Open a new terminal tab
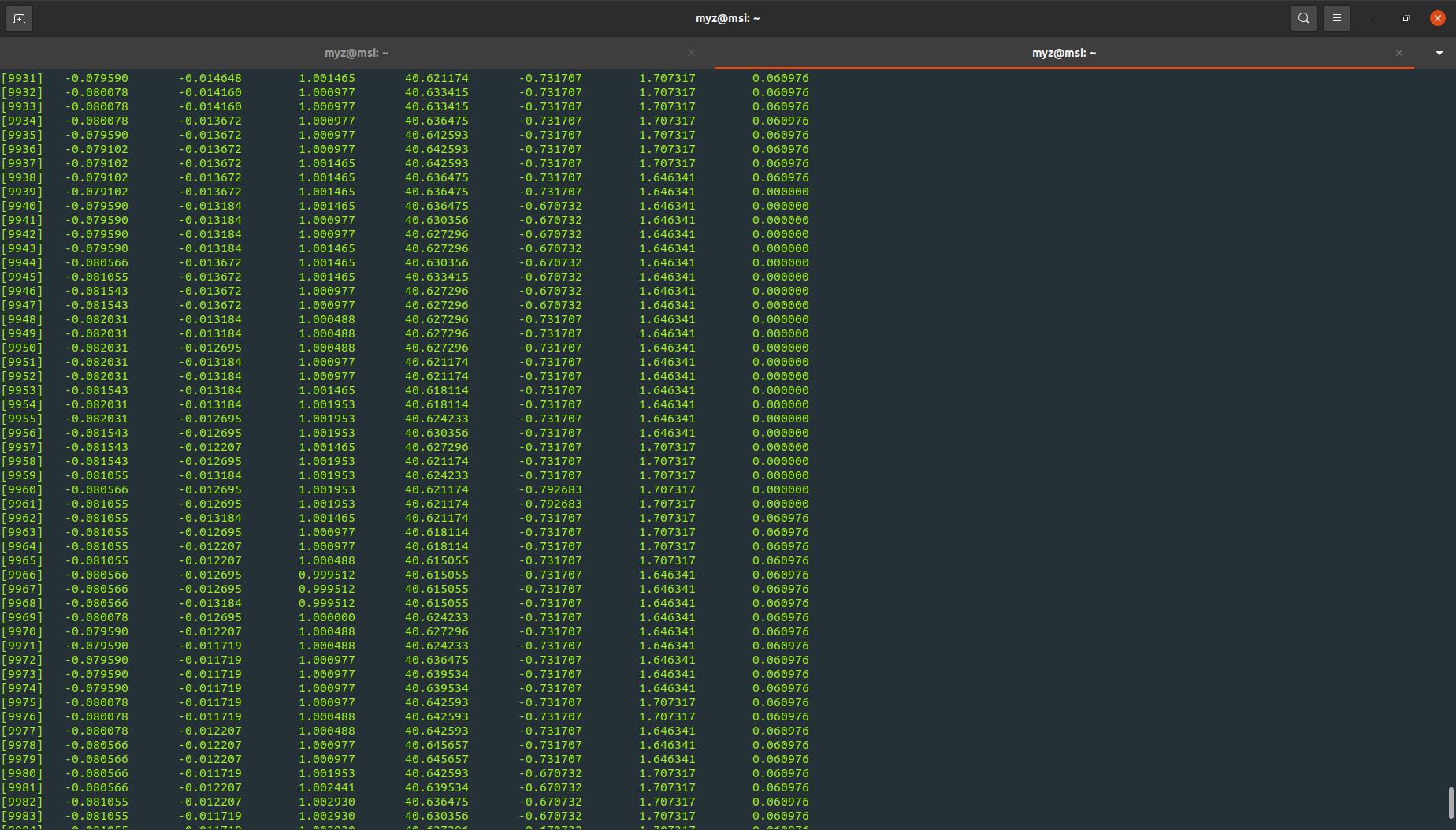 coord(19,17)
